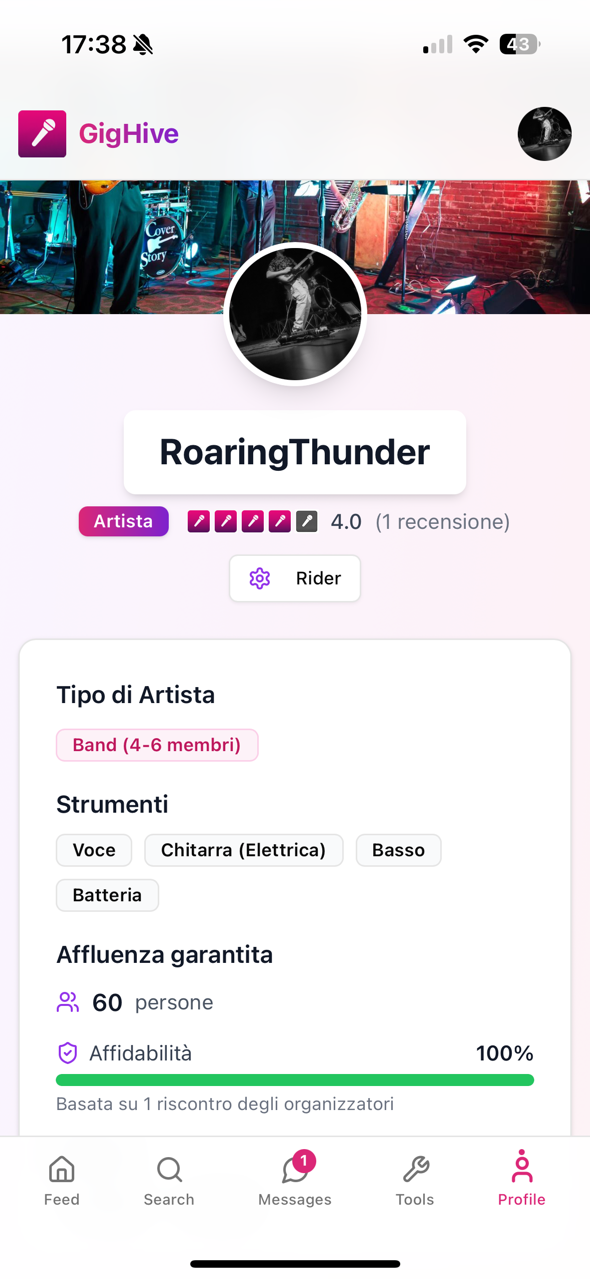
Task: Open the (1 recensione) reviews link
Action: pyautogui.click(x=443, y=521)
